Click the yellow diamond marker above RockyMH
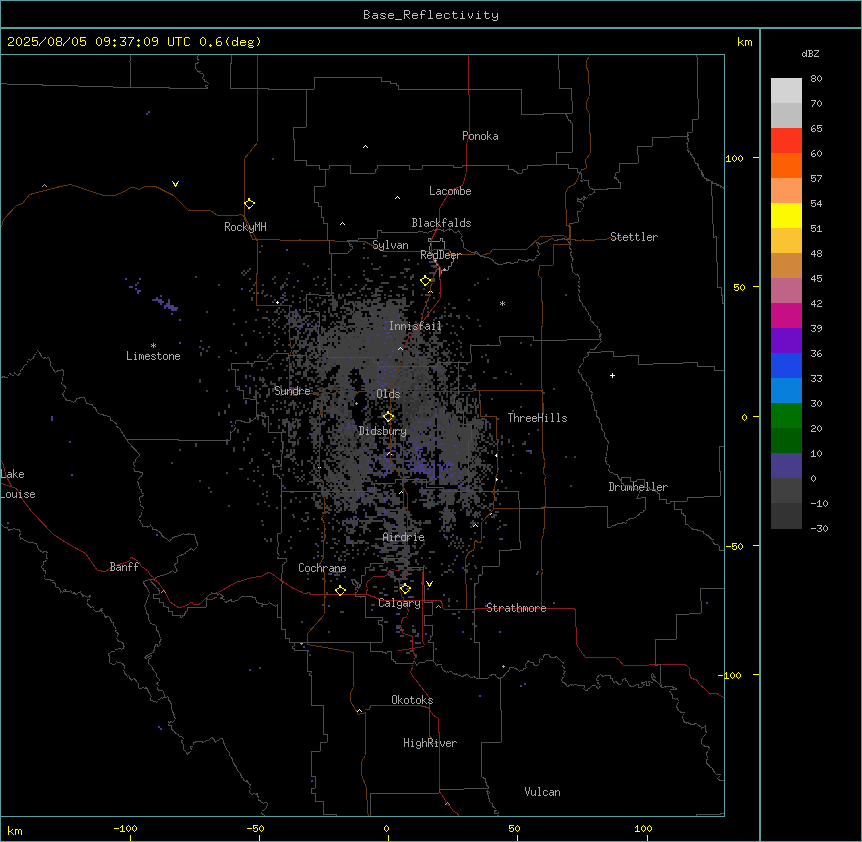The height and width of the screenshot is (842, 862). click(250, 204)
